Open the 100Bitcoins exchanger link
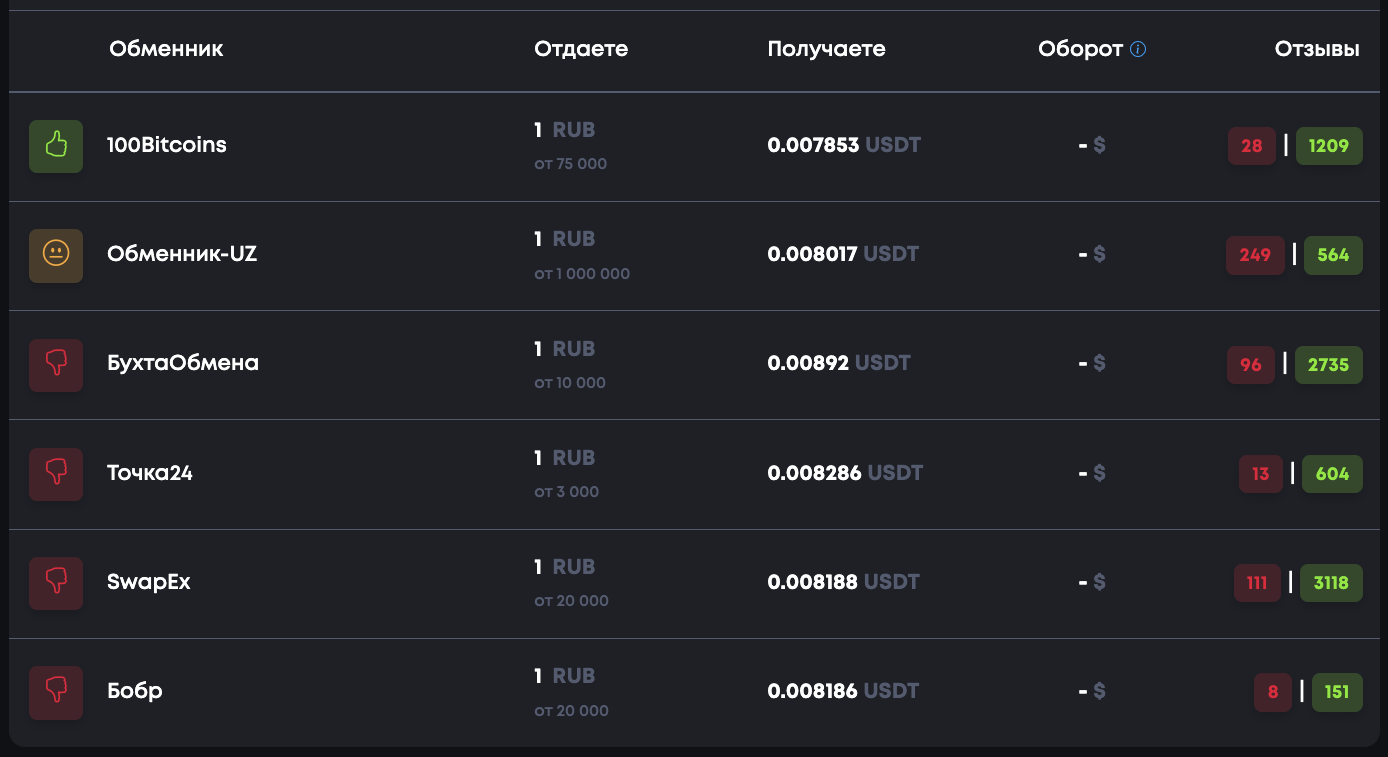The image size is (1388, 757). pyautogui.click(x=167, y=145)
